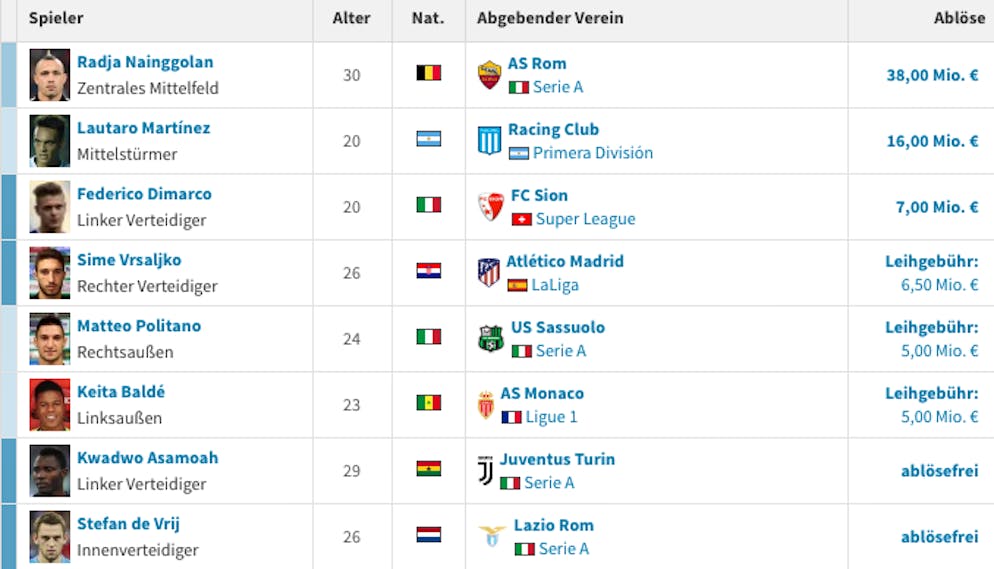Screen dimensions: 994x569
Task: Open the 38,00 Mio. € transfer fee
Action: pyautogui.click(x=932, y=75)
